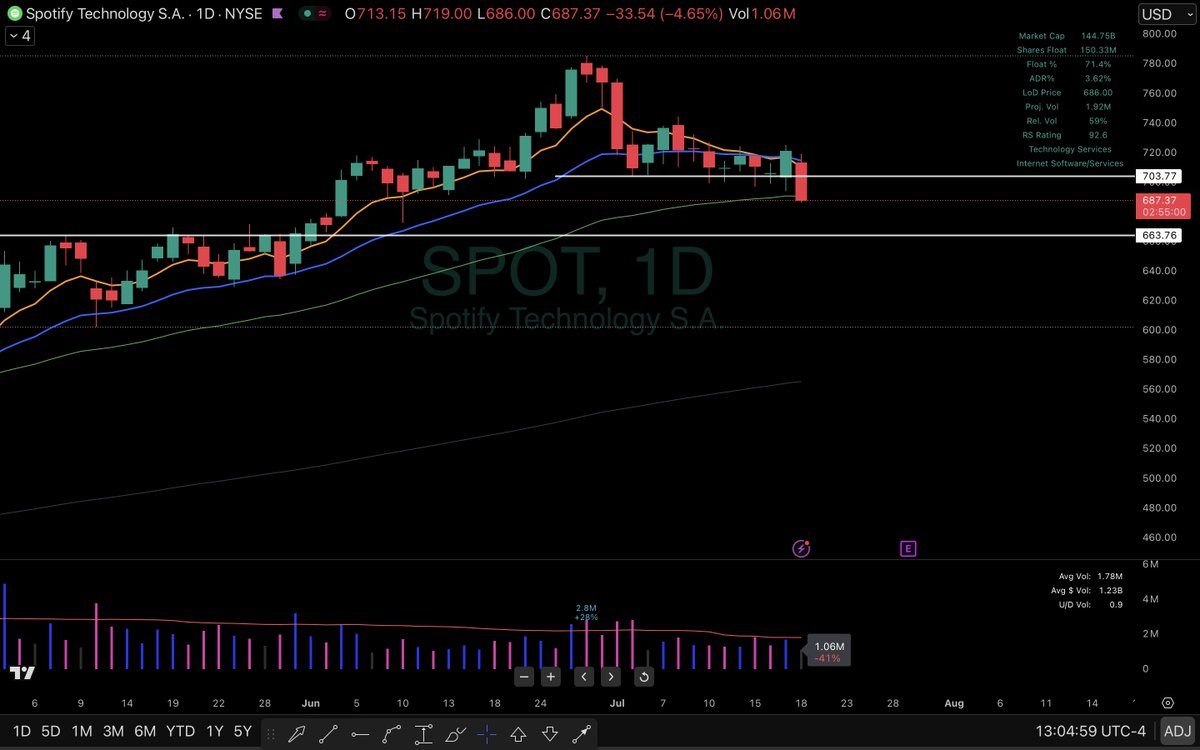Zoom in the chart with plus button

point(550,677)
